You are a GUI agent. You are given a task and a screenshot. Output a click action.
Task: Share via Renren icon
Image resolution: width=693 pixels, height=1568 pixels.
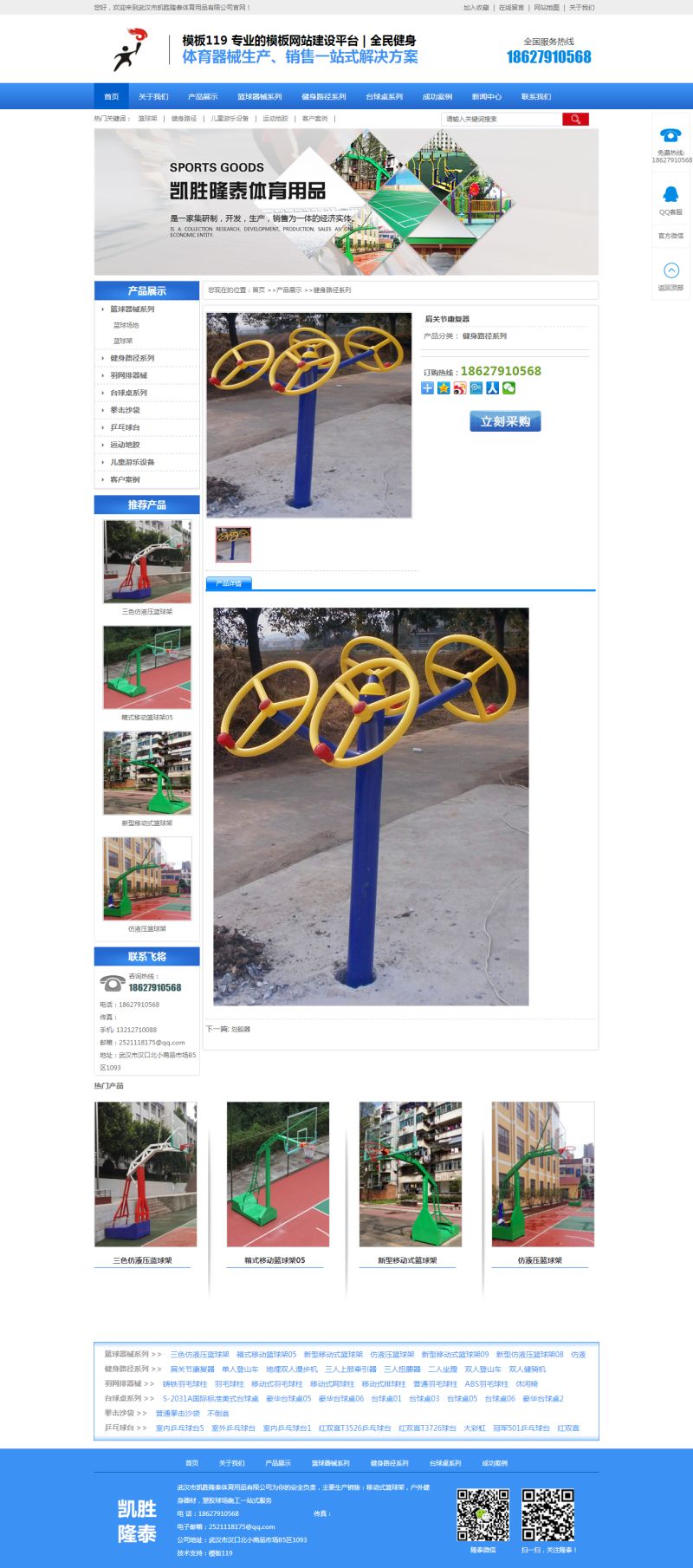(x=492, y=387)
